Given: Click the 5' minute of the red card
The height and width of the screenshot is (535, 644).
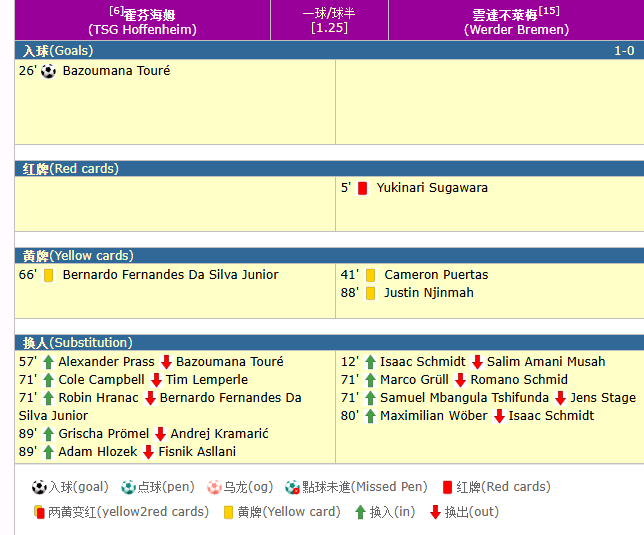Looking at the screenshot, I should coord(346,188).
